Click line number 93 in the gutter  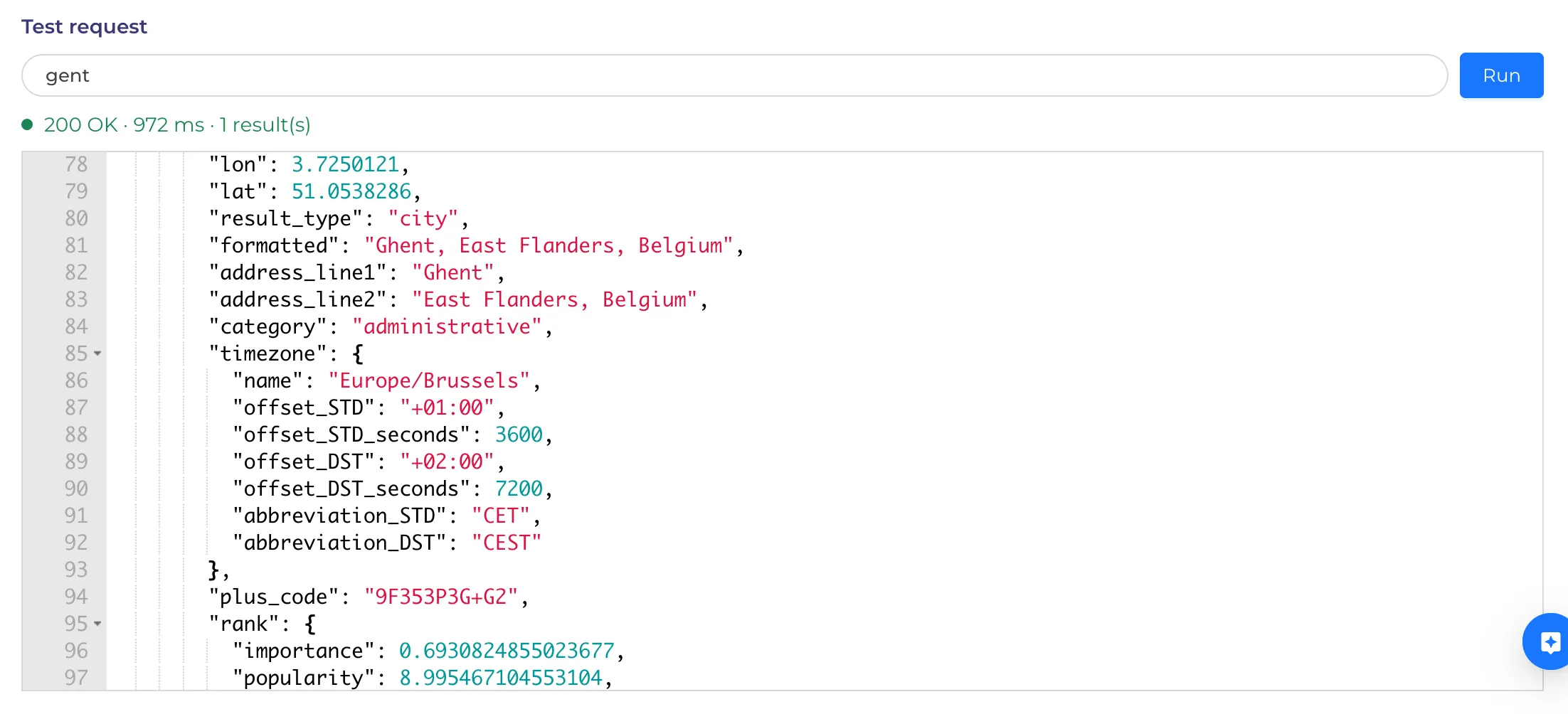pyautogui.click(x=76, y=570)
